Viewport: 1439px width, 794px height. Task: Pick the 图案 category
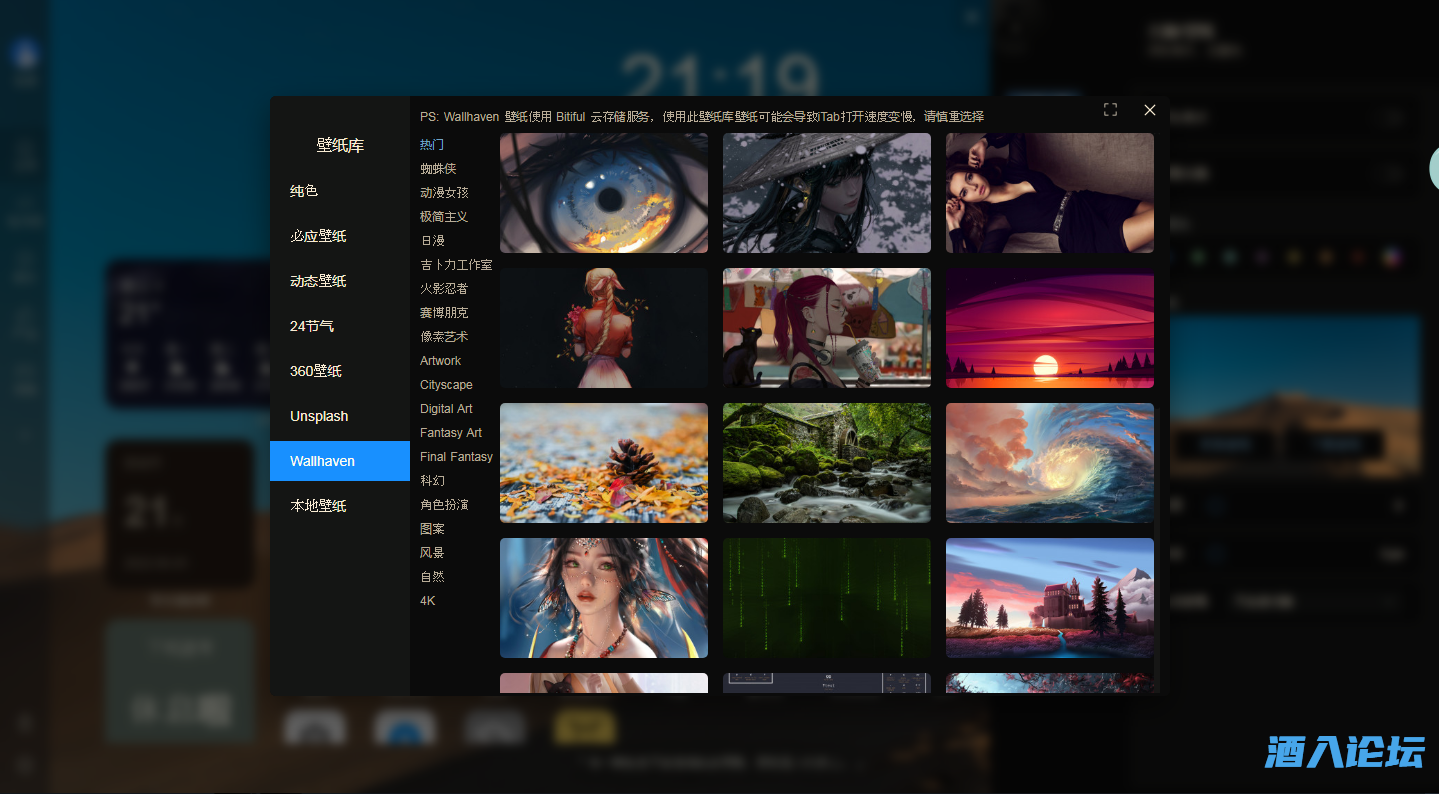[432, 529]
